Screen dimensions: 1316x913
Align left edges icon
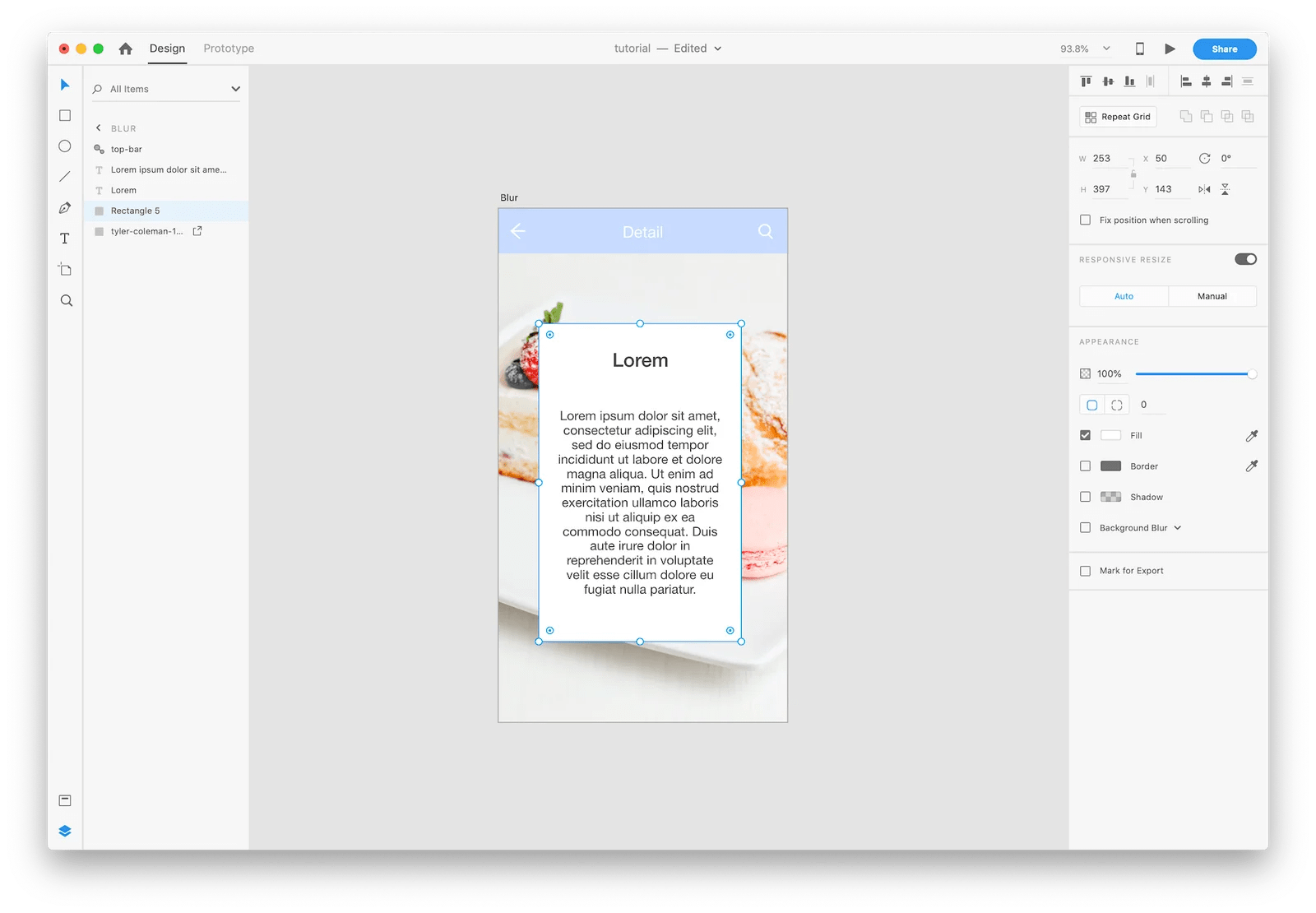1186,81
